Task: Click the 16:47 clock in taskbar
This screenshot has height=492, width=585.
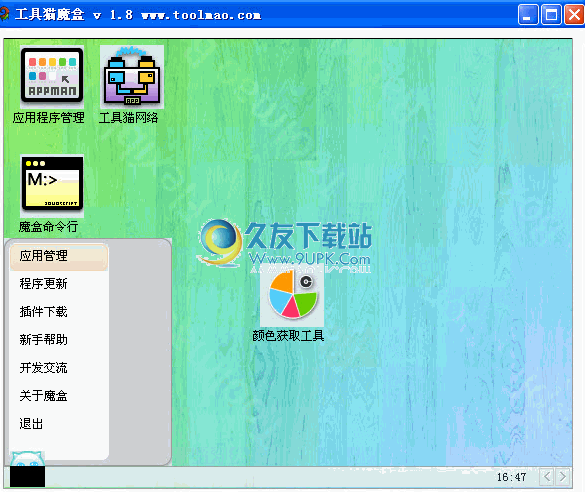Action: 511,477
